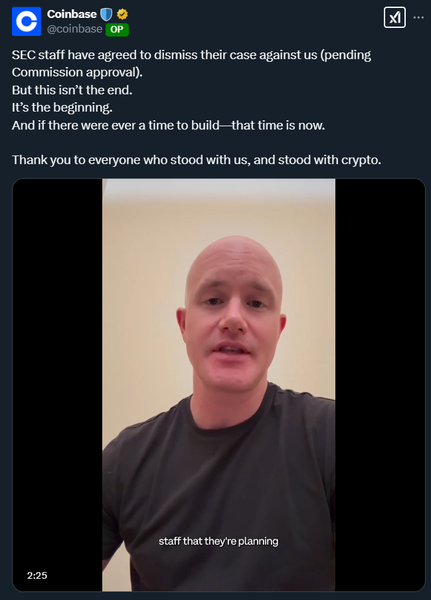Viewport: 431px width, 600px height.
Task: Click the "But this isn't the end." line
Action: (72, 90)
